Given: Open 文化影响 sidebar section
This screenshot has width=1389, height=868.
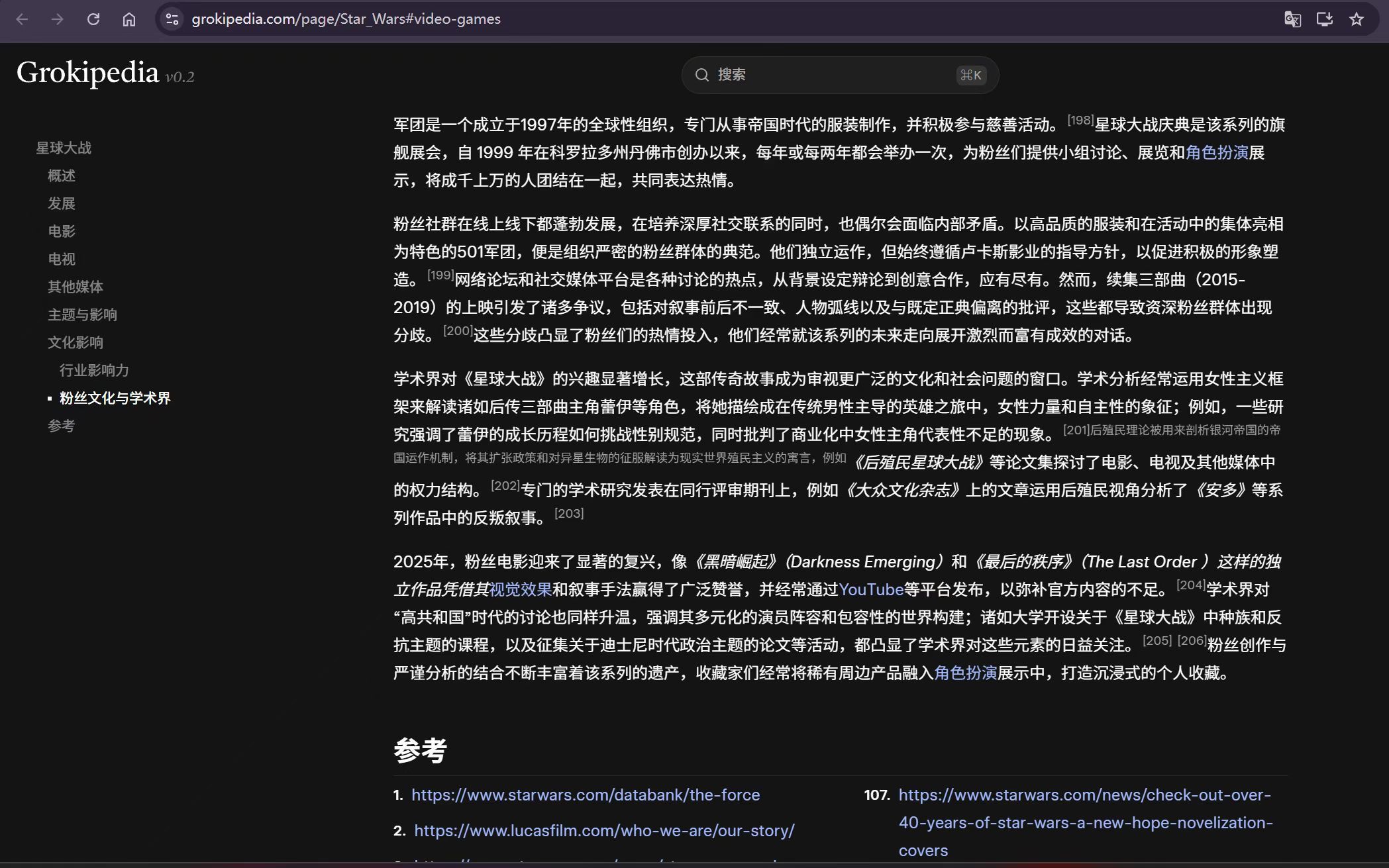Looking at the screenshot, I should pos(76,342).
